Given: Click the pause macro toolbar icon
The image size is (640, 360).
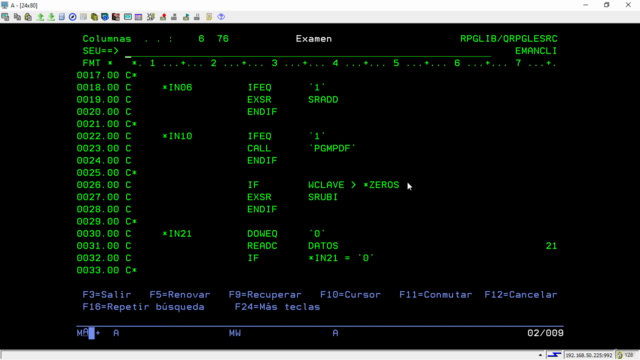Looking at the screenshot, I should (x=197, y=17).
